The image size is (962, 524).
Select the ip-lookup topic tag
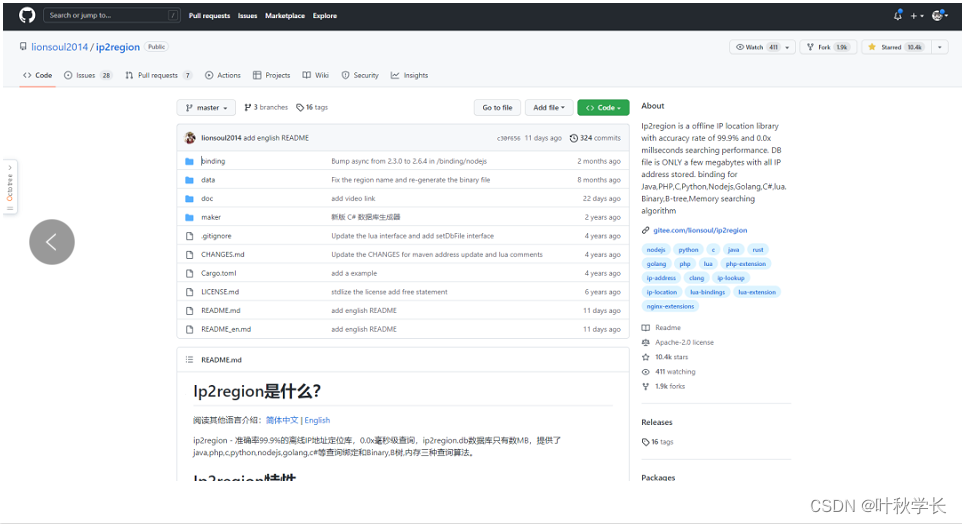(731, 278)
